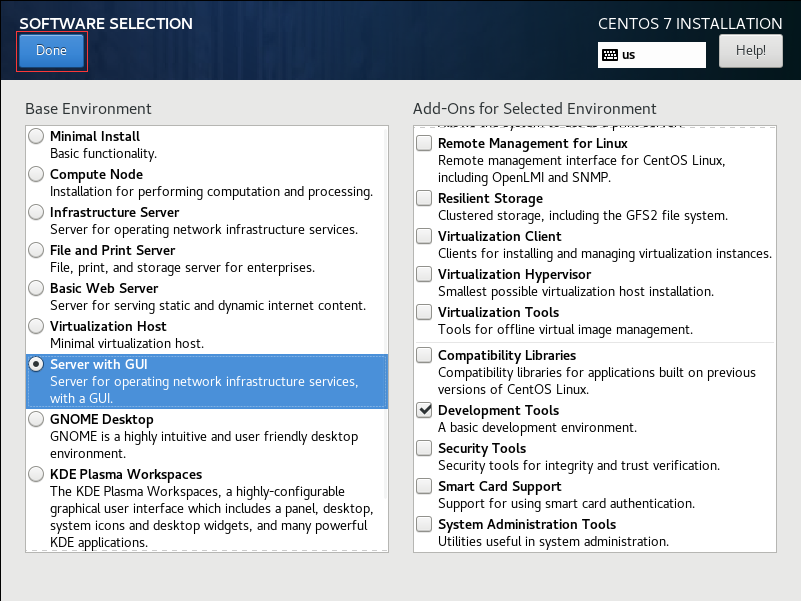Choose Infrastructure Server radio button
This screenshot has height=602, width=801.
(36, 212)
